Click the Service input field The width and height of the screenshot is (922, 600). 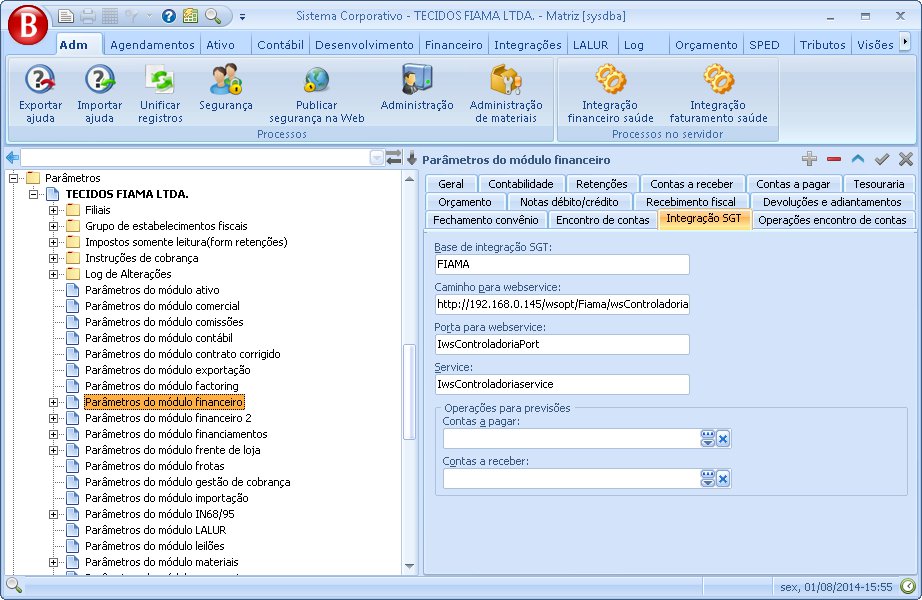click(562, 384)
